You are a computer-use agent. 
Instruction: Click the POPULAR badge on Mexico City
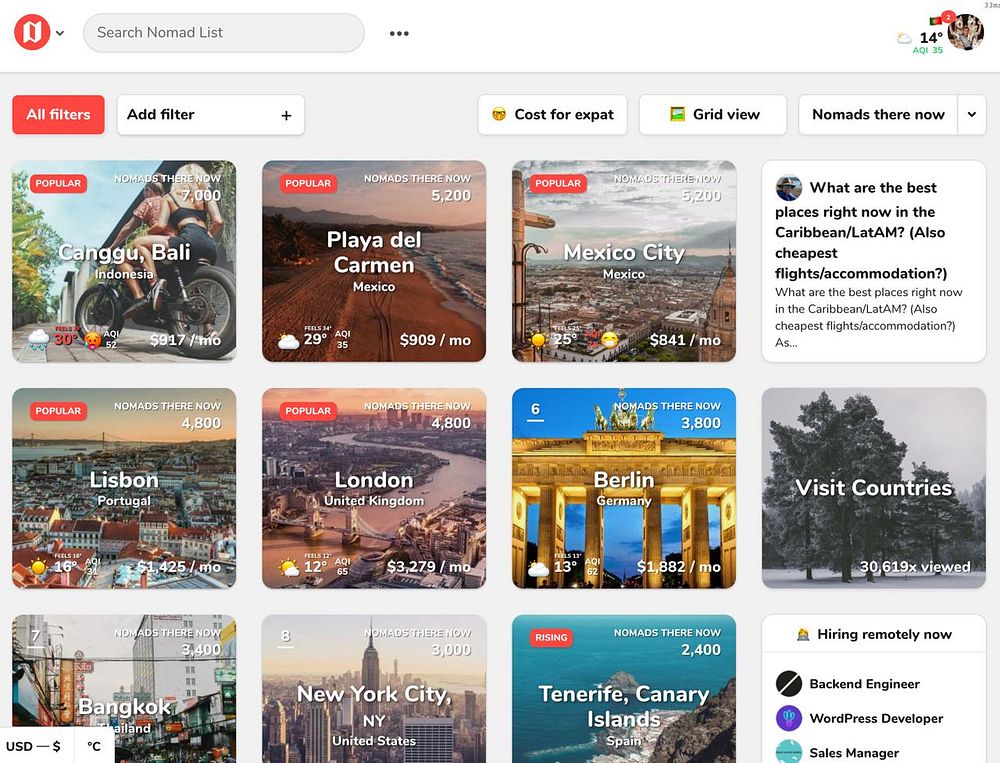tap(558, 184)
